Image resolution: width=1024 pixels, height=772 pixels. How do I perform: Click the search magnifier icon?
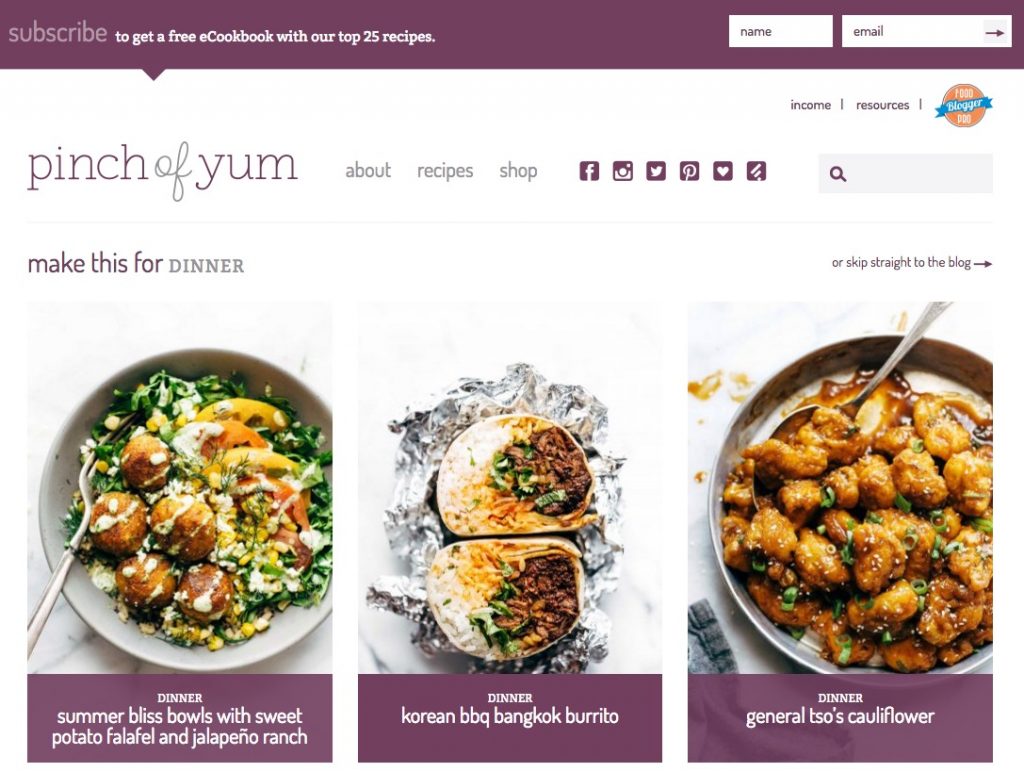pyautogui.click(x=838, y=174)
